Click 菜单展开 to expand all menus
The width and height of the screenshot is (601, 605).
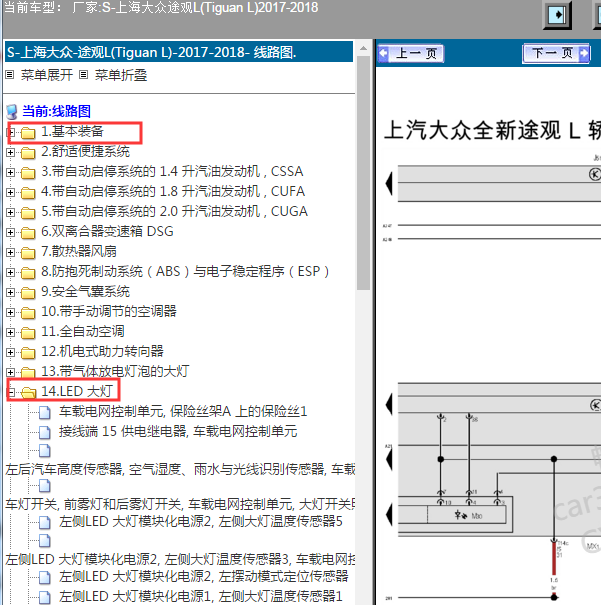(46, 75)
